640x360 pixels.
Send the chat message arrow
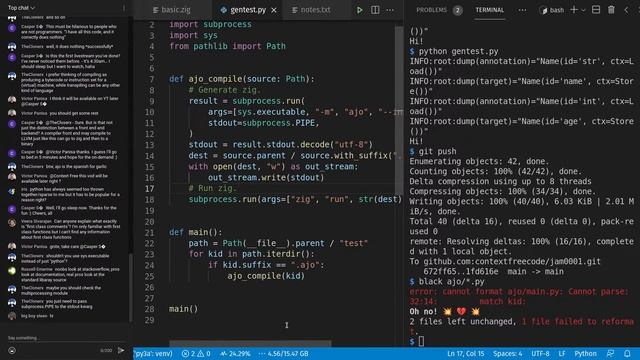click(121, 350)
